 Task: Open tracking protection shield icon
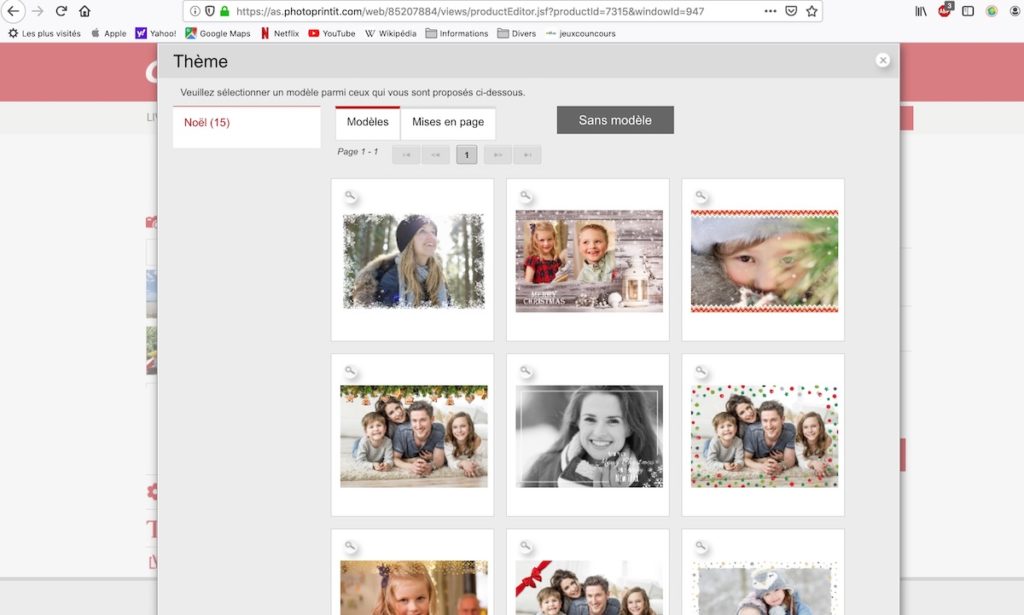(x=210, y=11)
